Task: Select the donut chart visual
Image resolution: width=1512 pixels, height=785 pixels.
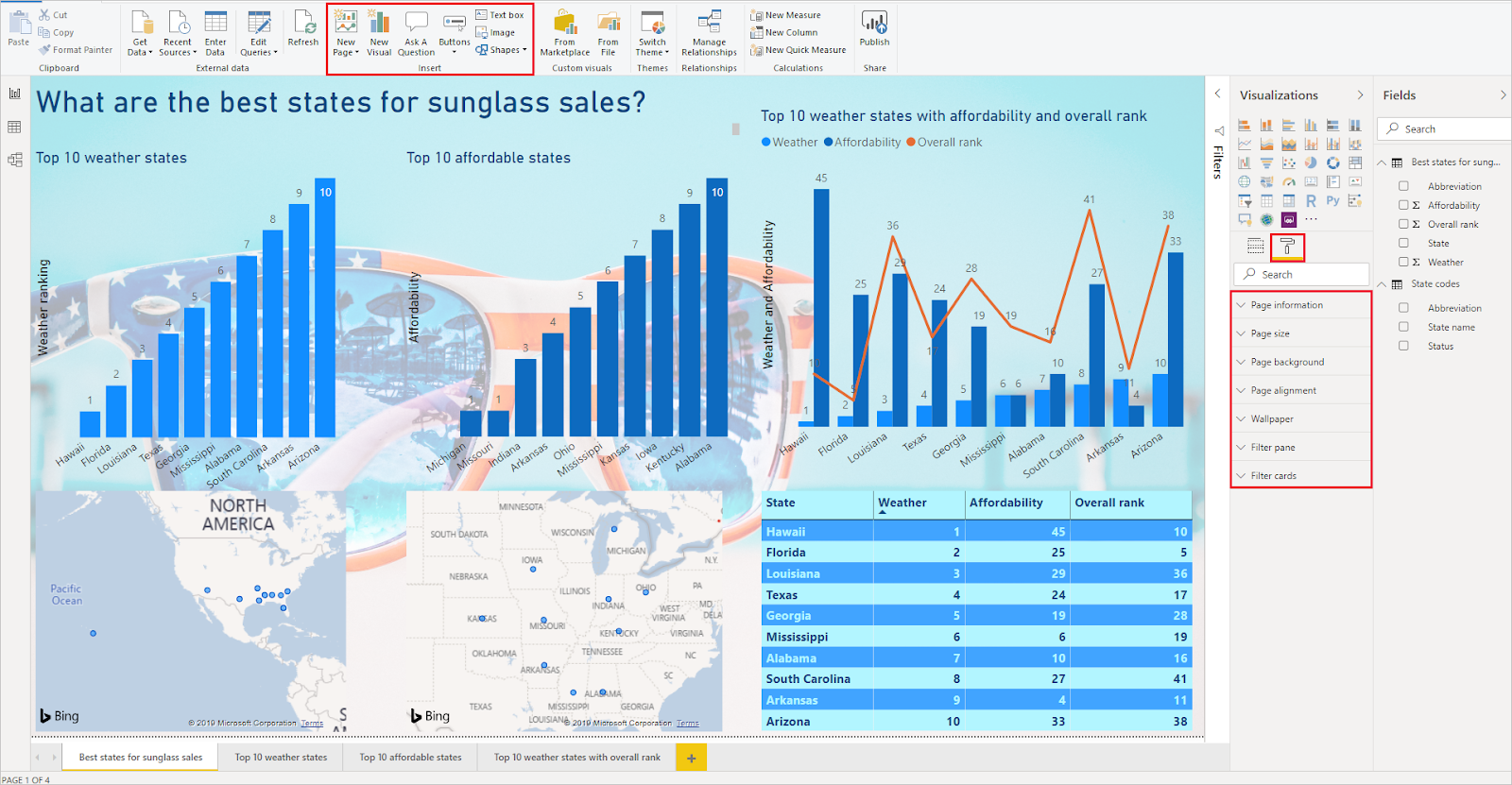Action: (x=1332, y=162)
